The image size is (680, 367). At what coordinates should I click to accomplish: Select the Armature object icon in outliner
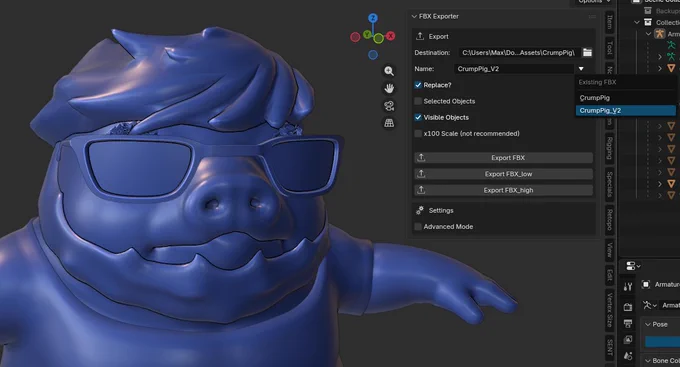[660, 34]
